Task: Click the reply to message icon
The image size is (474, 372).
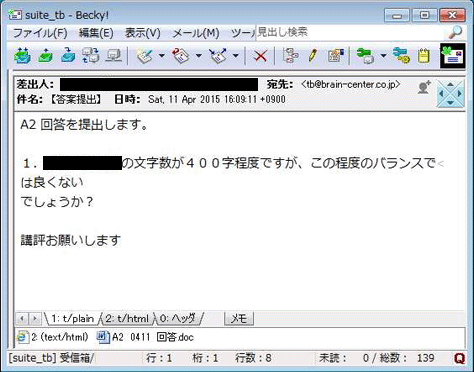Action: [x=181, y=55]
